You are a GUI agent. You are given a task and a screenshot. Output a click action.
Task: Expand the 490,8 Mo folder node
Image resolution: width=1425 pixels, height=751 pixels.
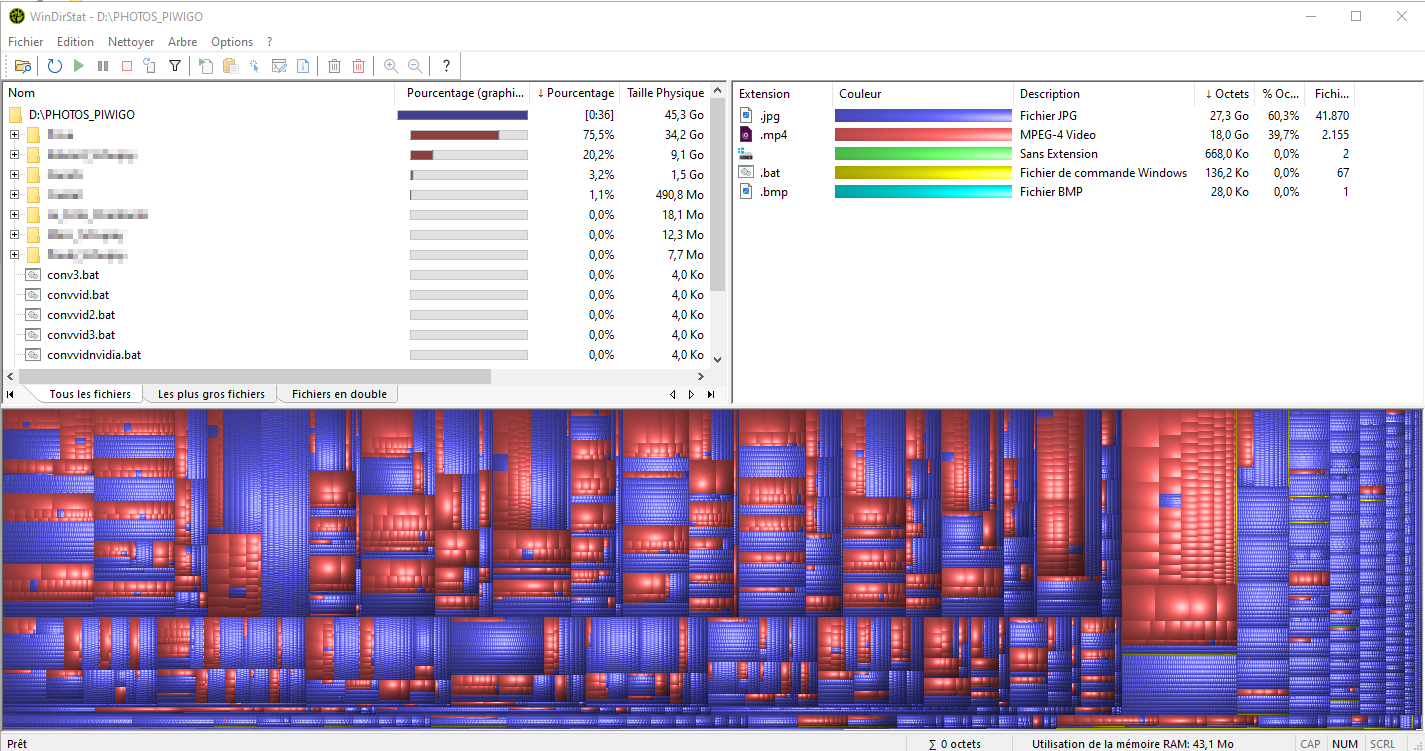pyautogui.click(x=15, y=195)
